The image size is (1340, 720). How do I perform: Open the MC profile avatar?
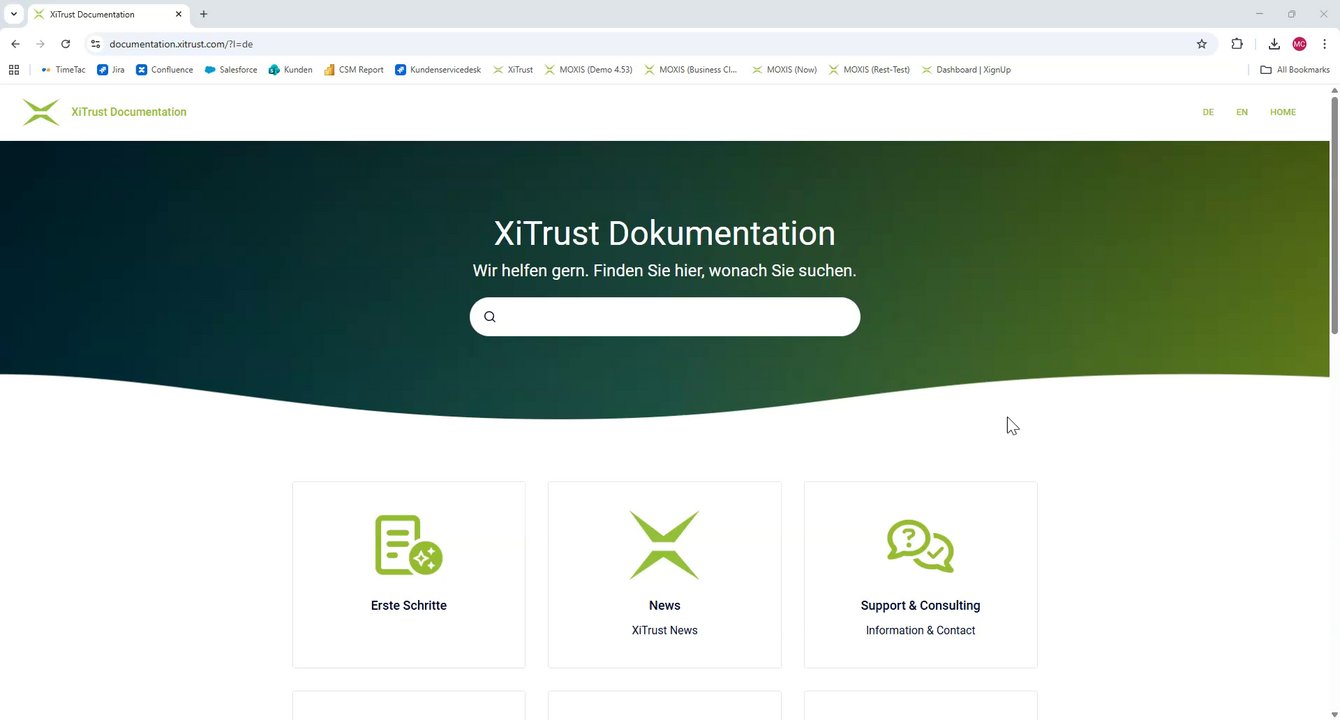click(1299, 44)
